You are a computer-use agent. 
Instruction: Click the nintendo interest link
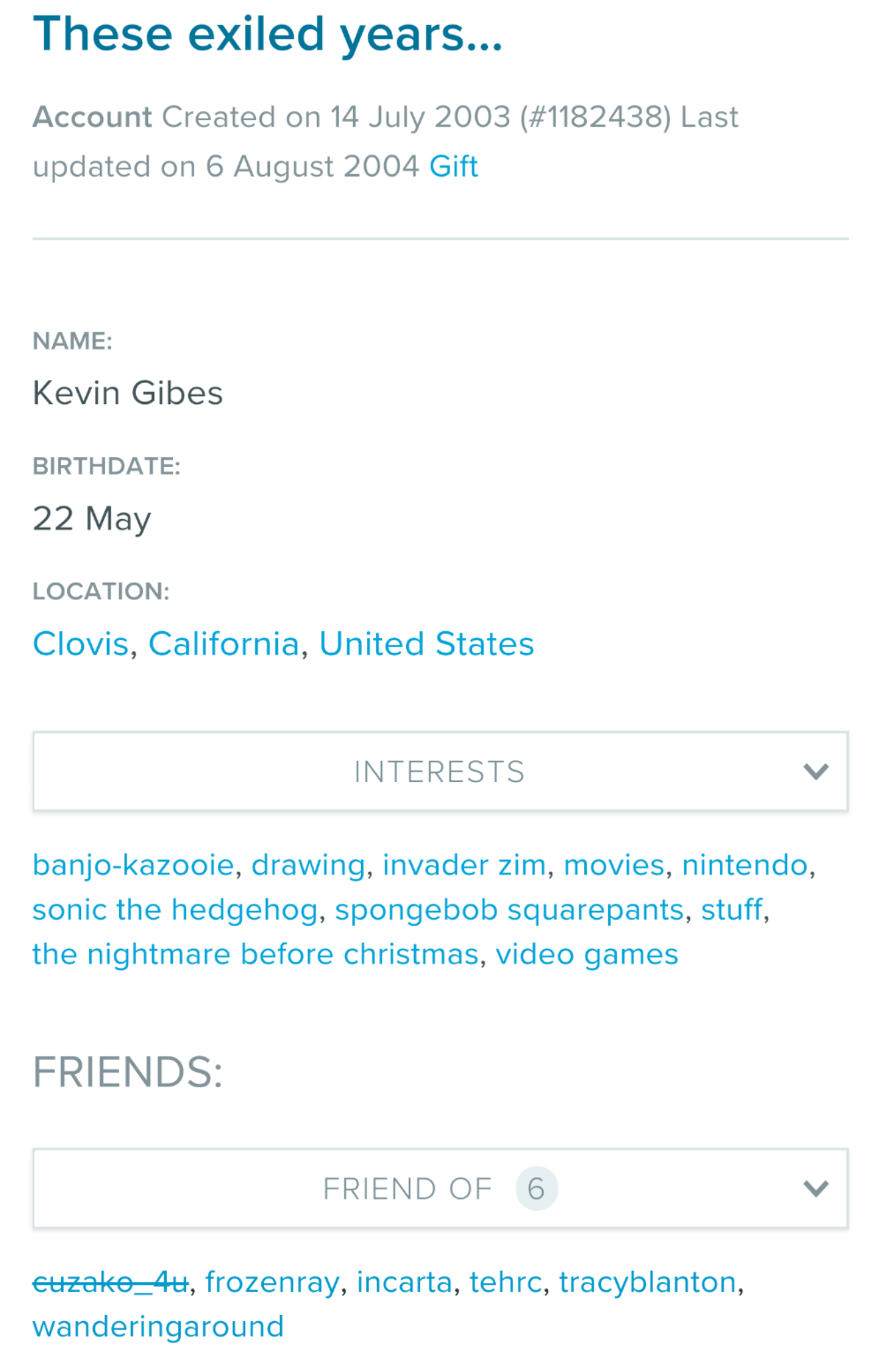pos(744,865)
